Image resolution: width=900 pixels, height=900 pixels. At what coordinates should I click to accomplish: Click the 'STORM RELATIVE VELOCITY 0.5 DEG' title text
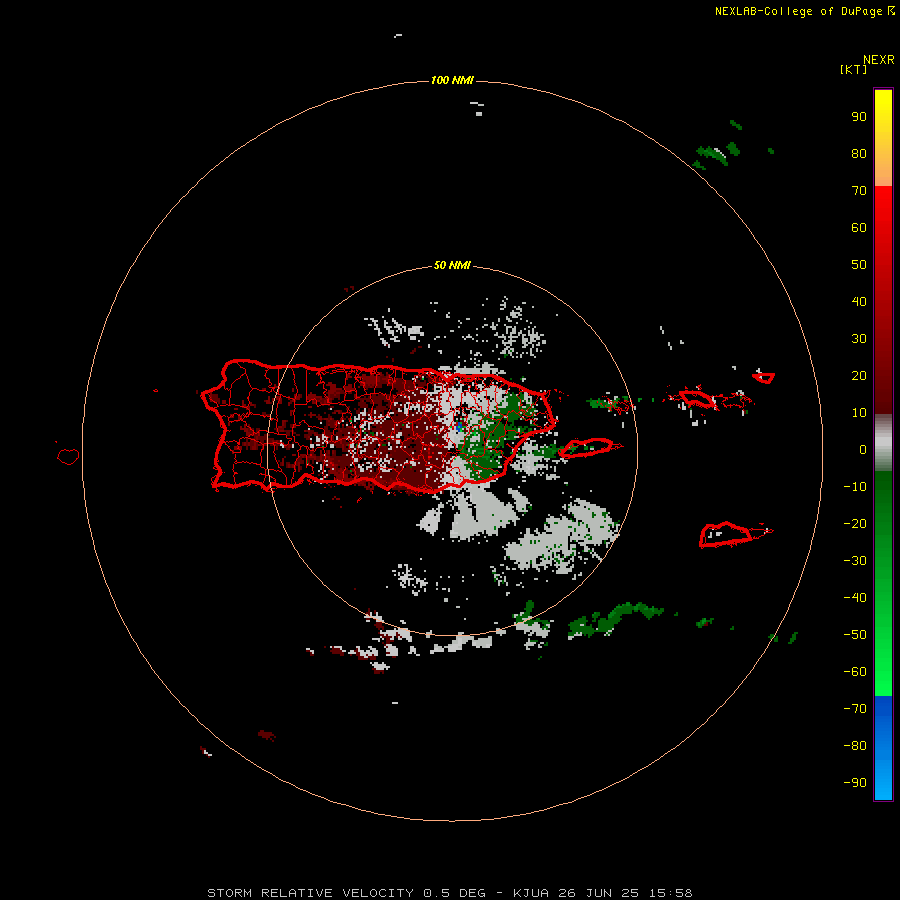point(346,893)
